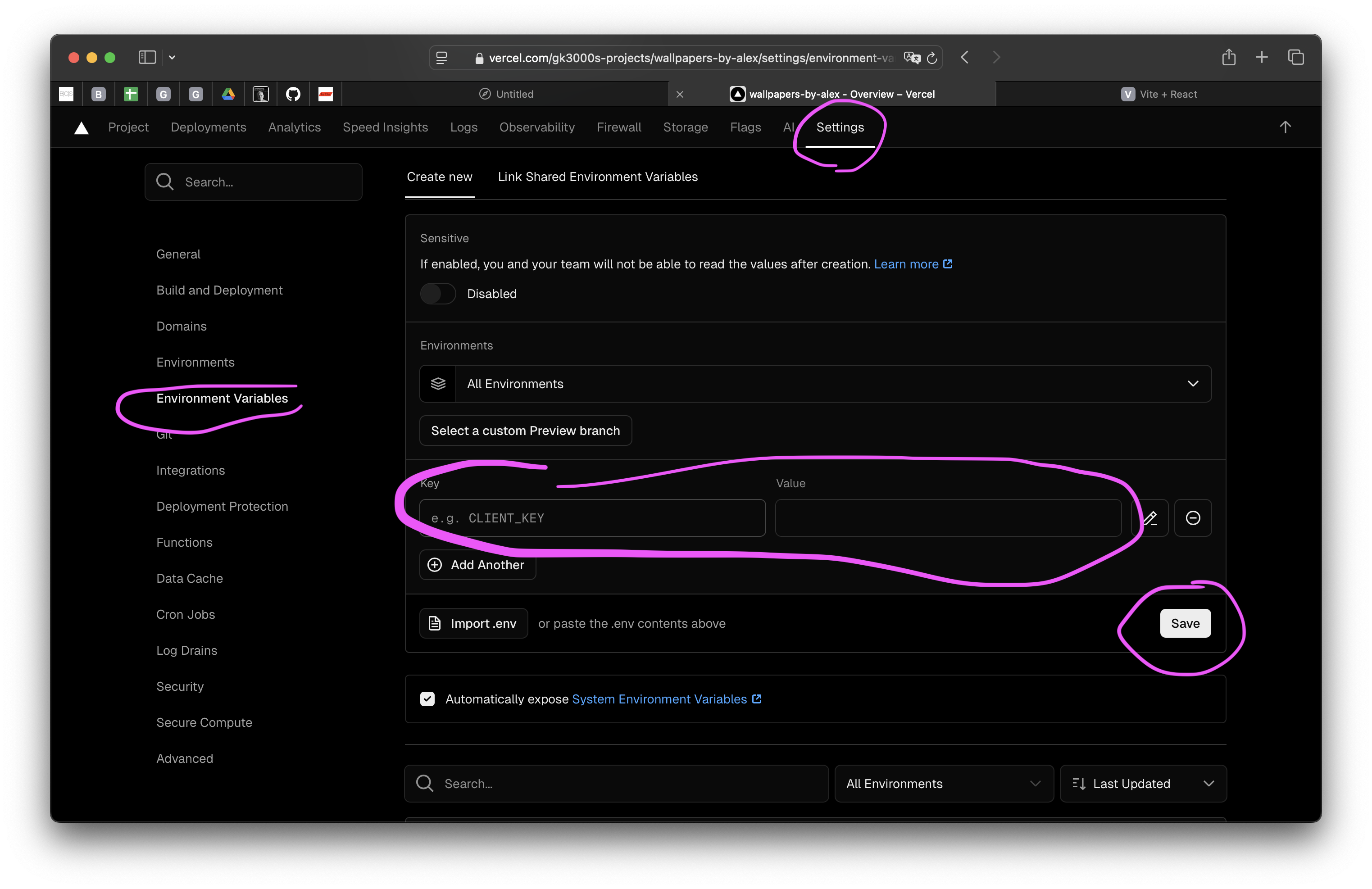This screenshot has height=889, width=1372.
Task: Click the address bar URL
Action: [691, 58]
